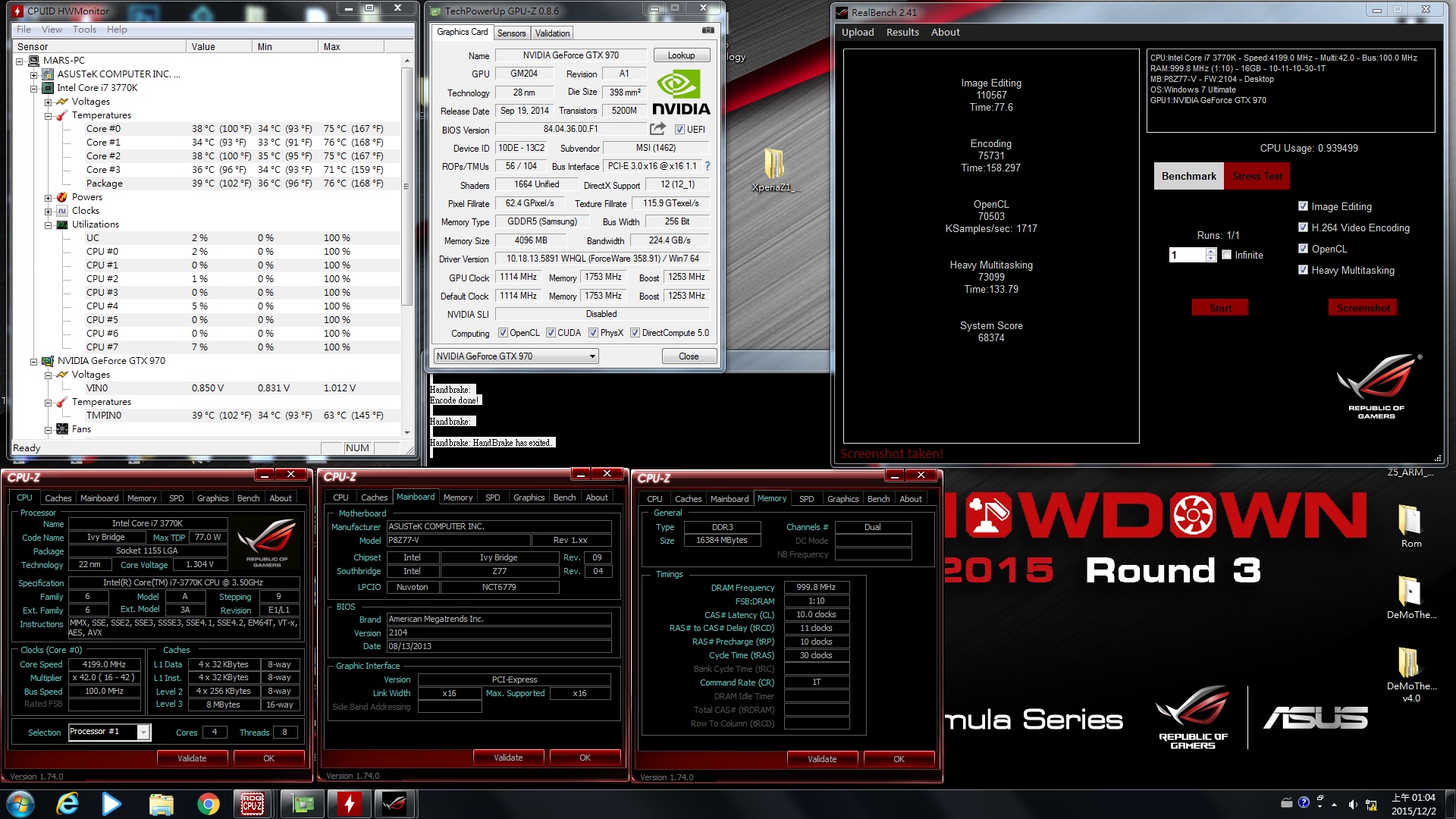The height and width of the screenshot is (819, 1456).
Task: Click the BIOS version share/export icon in GPU-Z
Action: [x=657, y=129]
